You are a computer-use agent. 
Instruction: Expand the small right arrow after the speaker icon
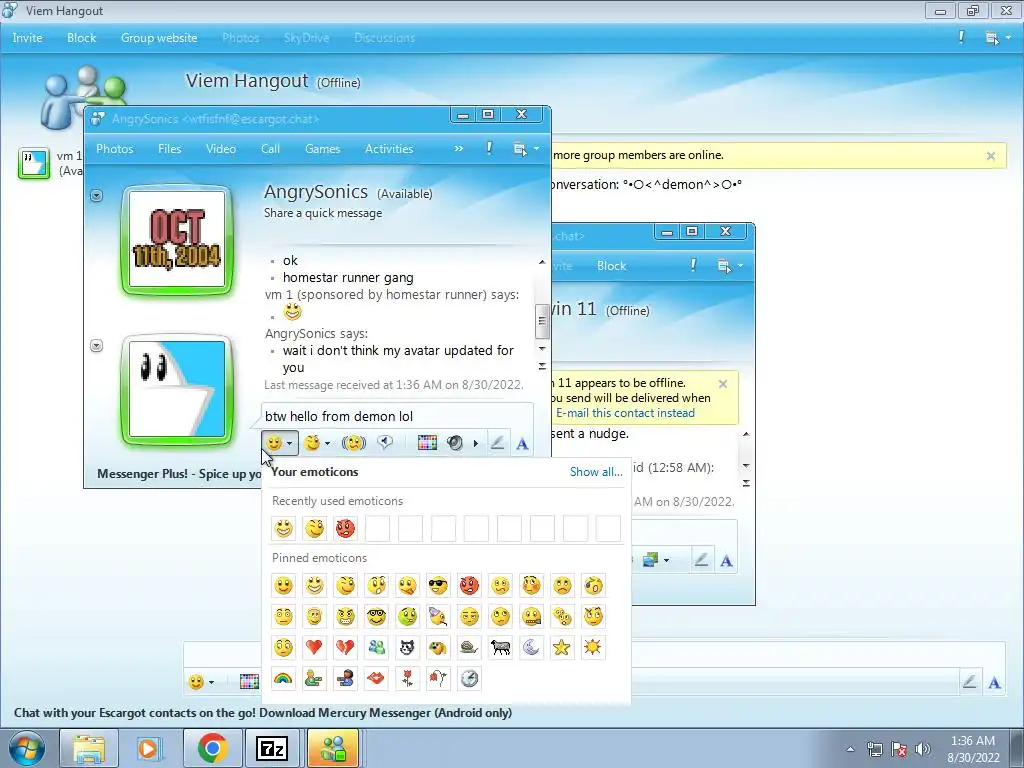coord(475,444)
